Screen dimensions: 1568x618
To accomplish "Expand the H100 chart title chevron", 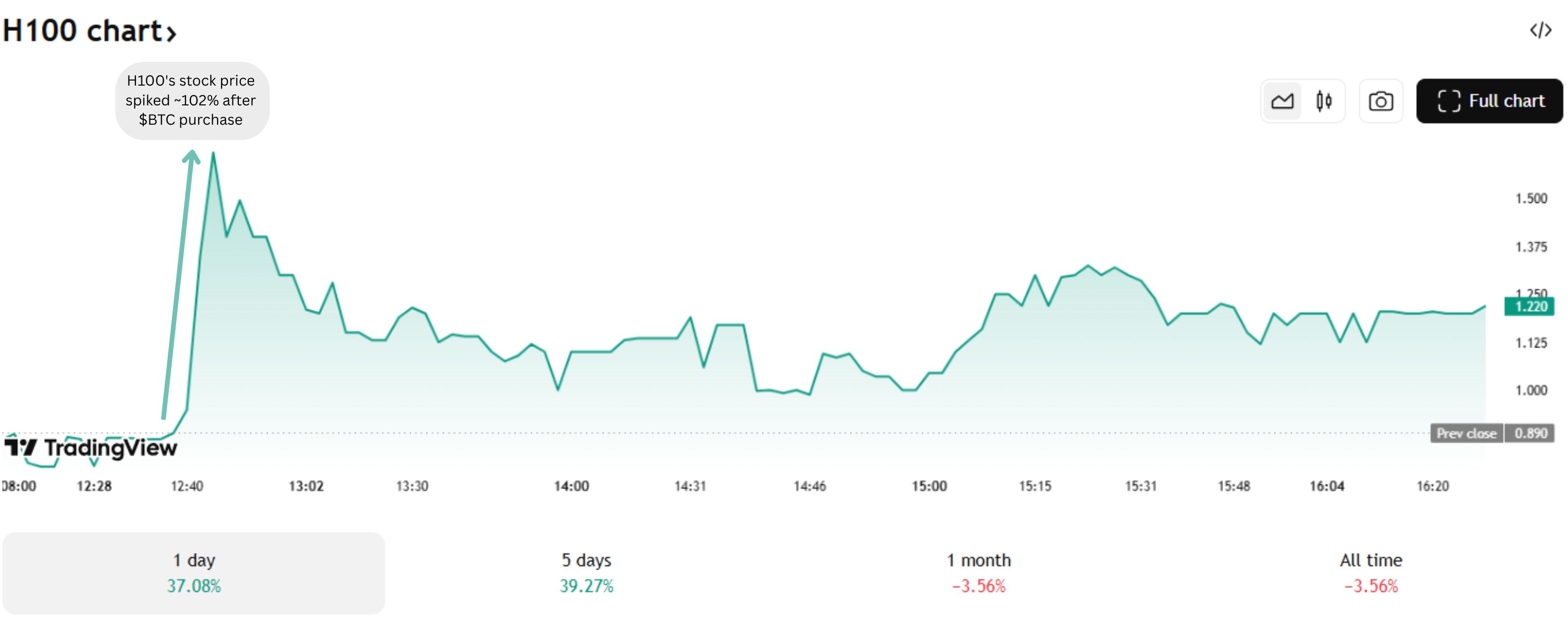I will 172,32.
